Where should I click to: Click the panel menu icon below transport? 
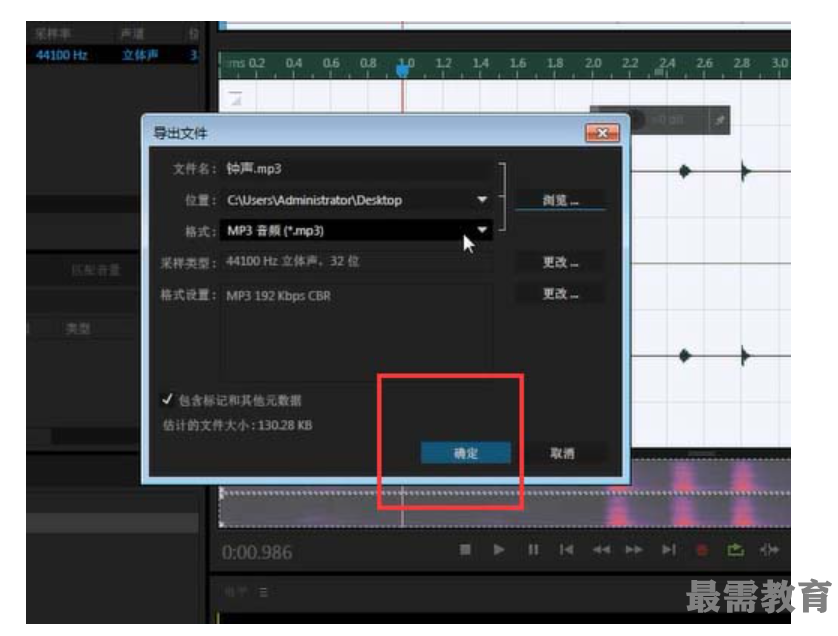pos(263,592)
